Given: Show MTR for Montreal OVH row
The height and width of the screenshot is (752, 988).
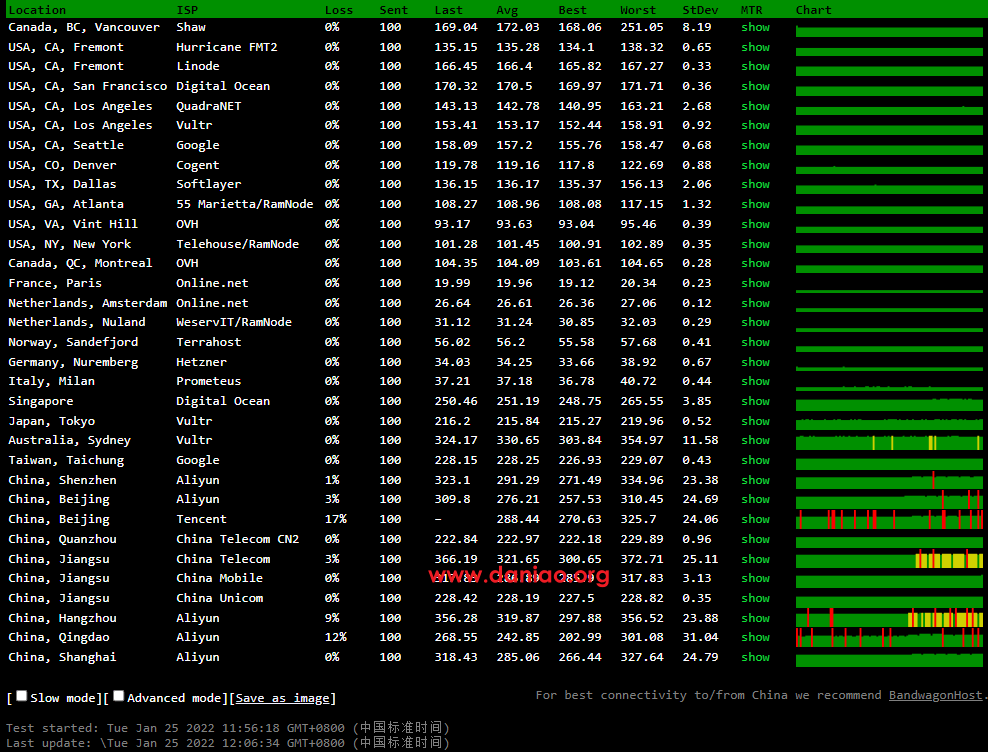Looking at the screenshot, I should point(755,263).
